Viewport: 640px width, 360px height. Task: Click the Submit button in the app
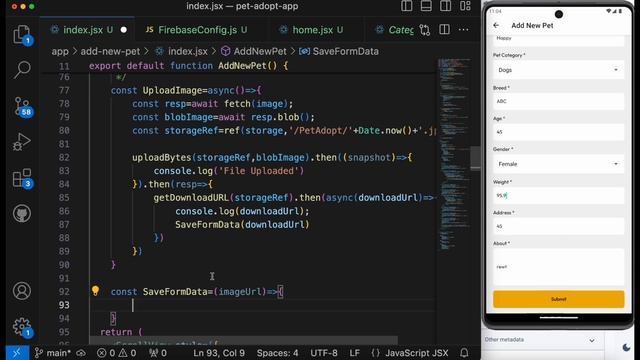(x=558, y=299)
